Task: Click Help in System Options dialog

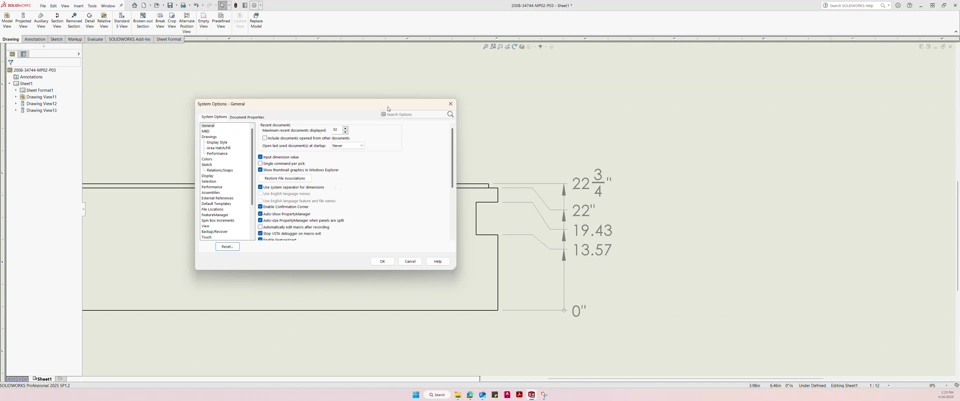Action: coord(438,261)
